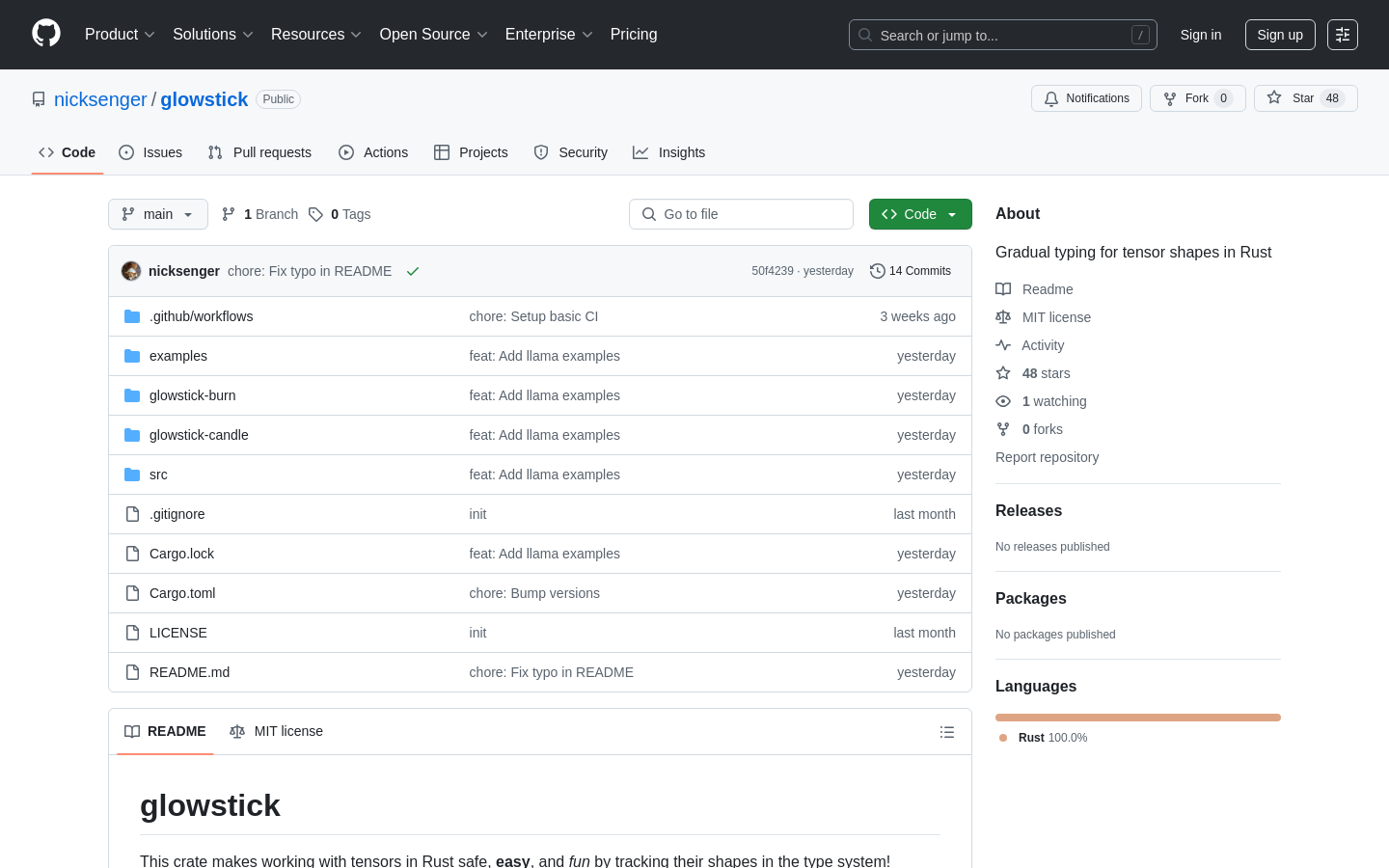
Task: Click the Cargo.lock file icon
Action: click(x=132, y=554)
